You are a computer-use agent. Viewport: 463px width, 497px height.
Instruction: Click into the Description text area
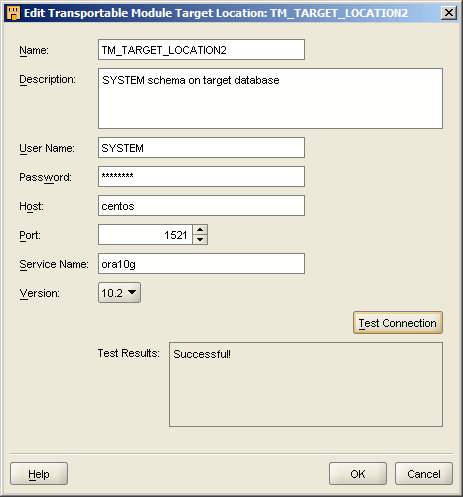pos(270,98)
